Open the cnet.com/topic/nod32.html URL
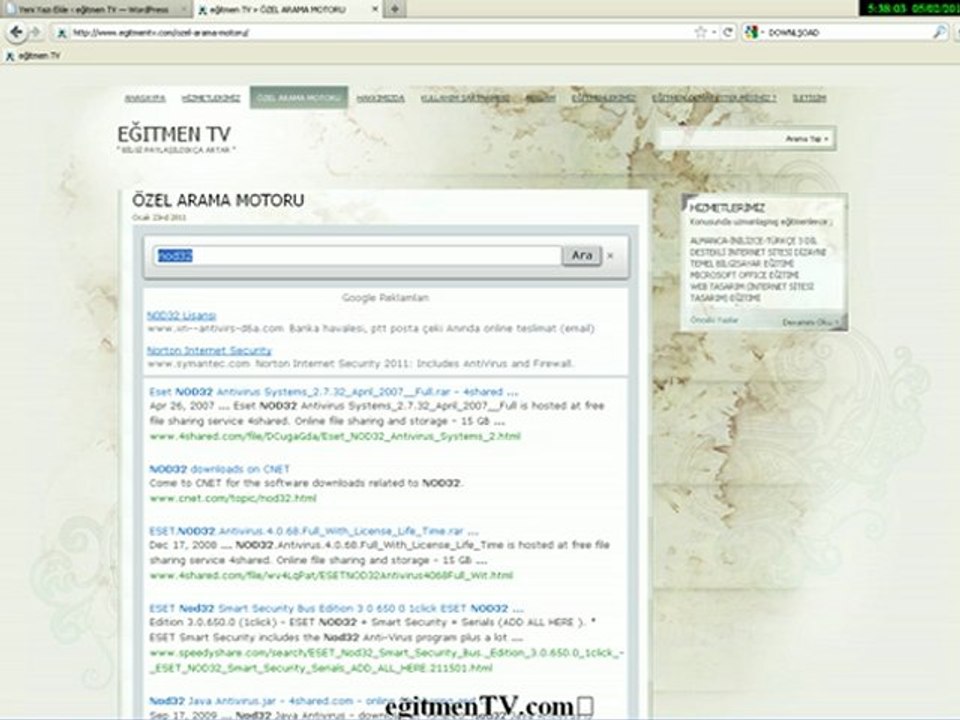Image resolution: width=960 pixels, height=720 pixels. pos(233,498)
